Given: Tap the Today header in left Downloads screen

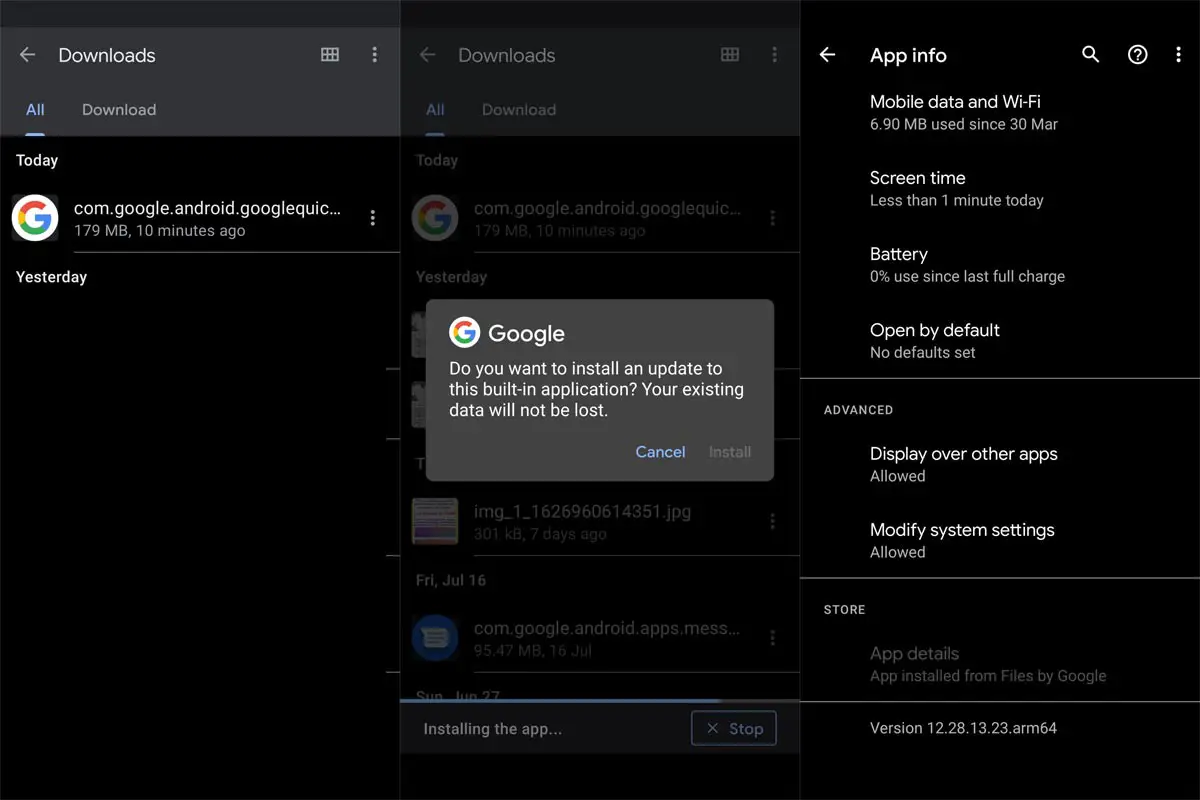Looking at the screenshot, I should coord(37,160).
